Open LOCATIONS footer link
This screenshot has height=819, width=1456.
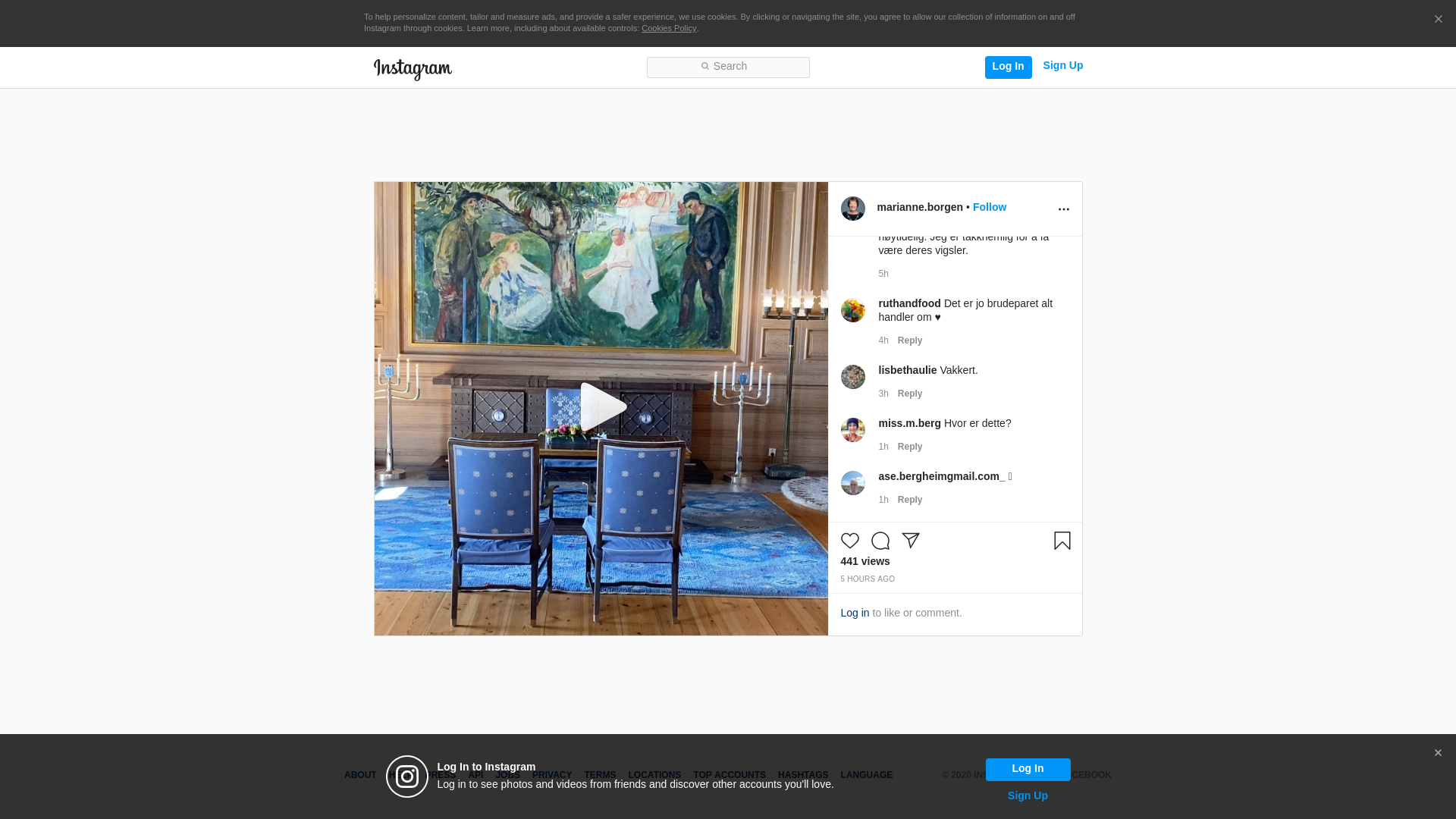(x=654, y=775)
